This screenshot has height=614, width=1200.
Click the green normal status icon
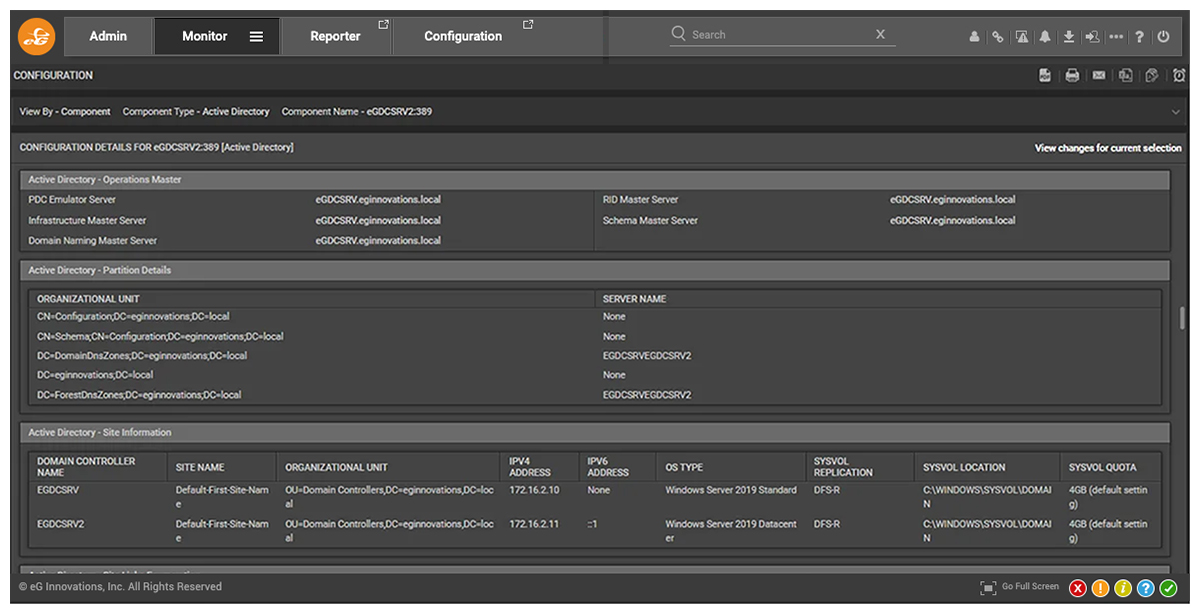(1169, 589)
